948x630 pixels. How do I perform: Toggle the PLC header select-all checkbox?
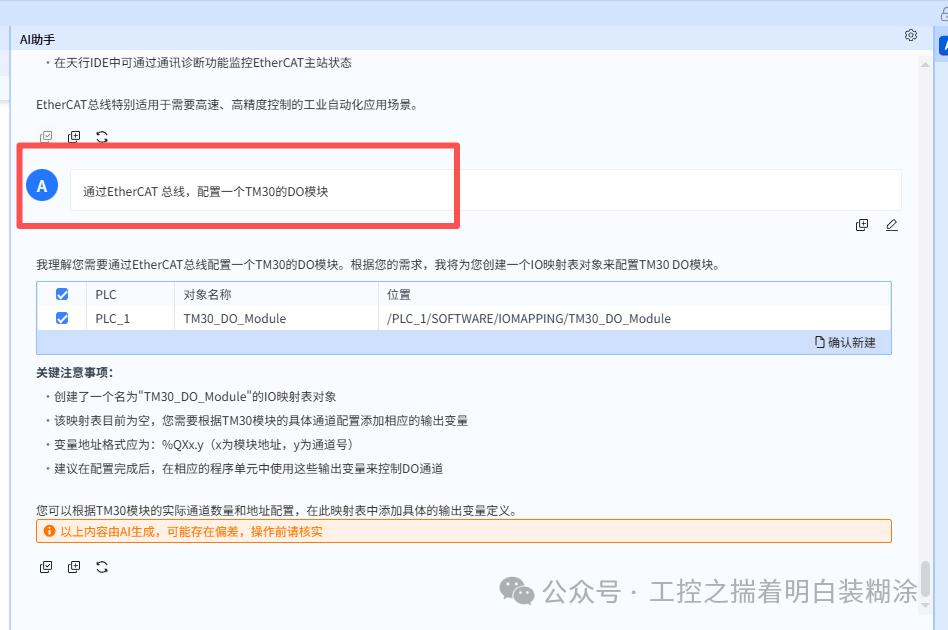62,294
